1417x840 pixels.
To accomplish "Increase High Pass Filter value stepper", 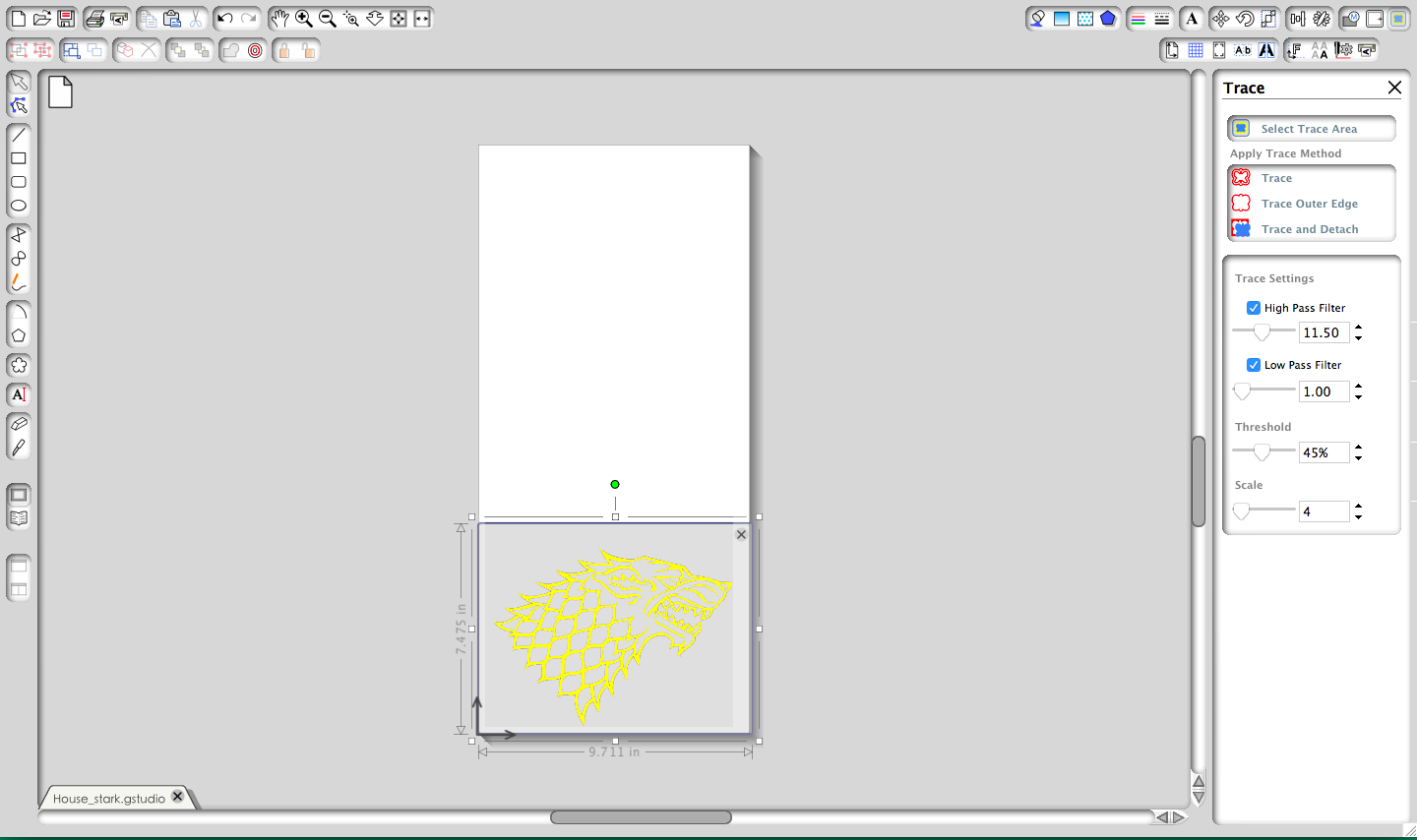I will point(1359,328).
